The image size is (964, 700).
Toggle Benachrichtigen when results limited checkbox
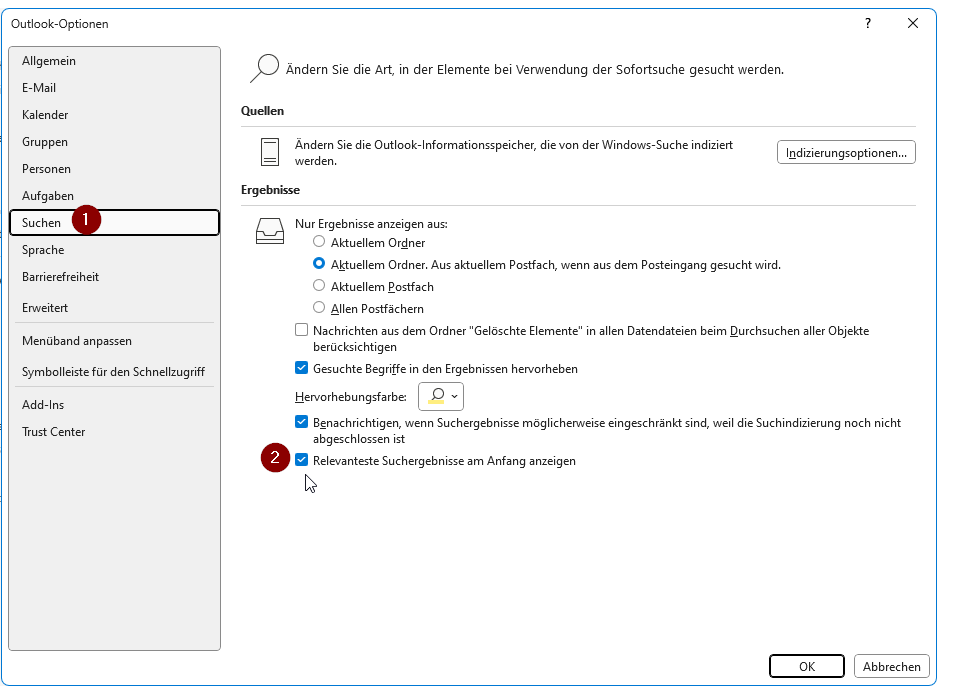(301, 422)
